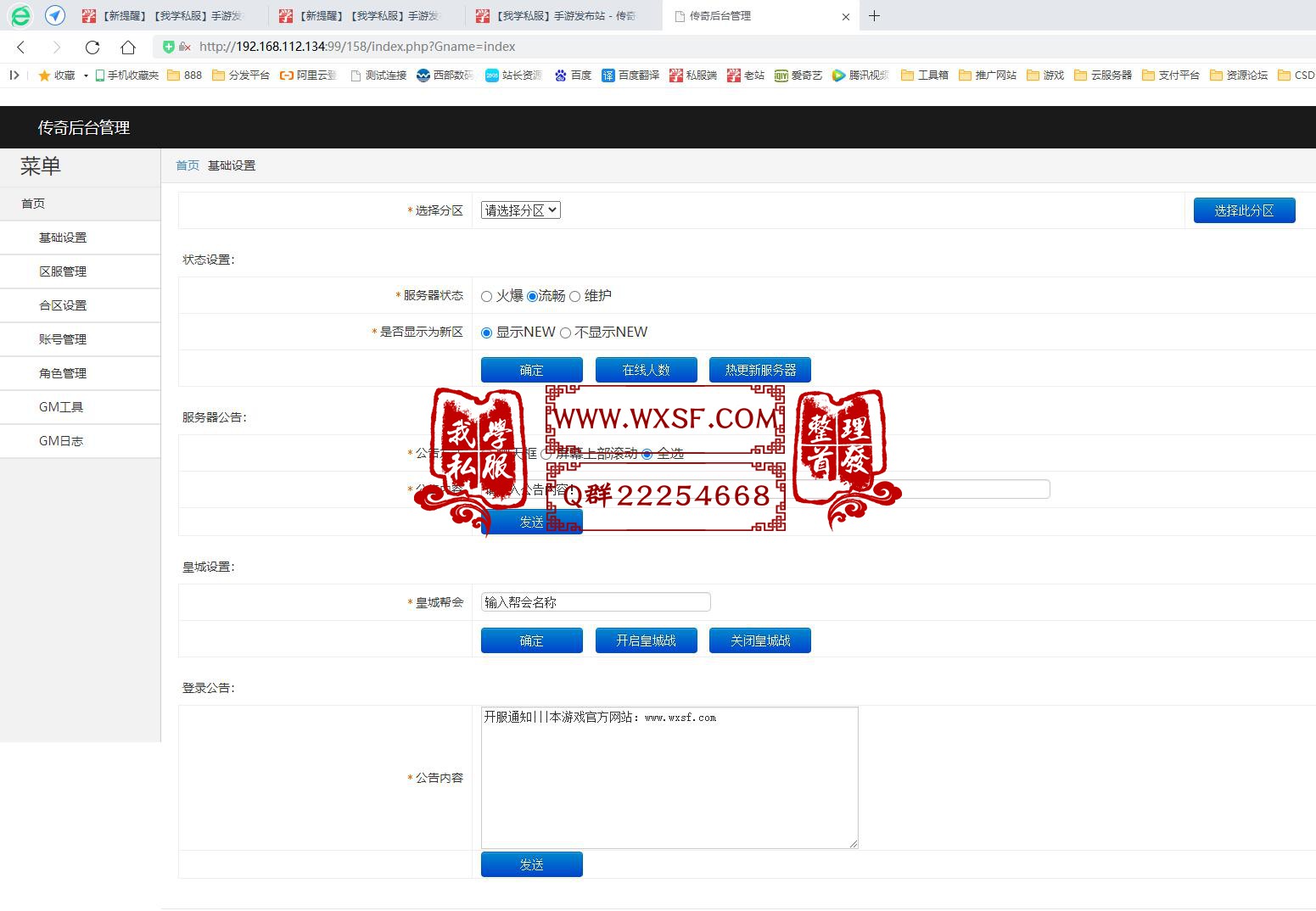Viewport: 1316px width, 911px height.
Task: Expand the bookmarks sidebar toggle icon
Action: coord(14,75)
